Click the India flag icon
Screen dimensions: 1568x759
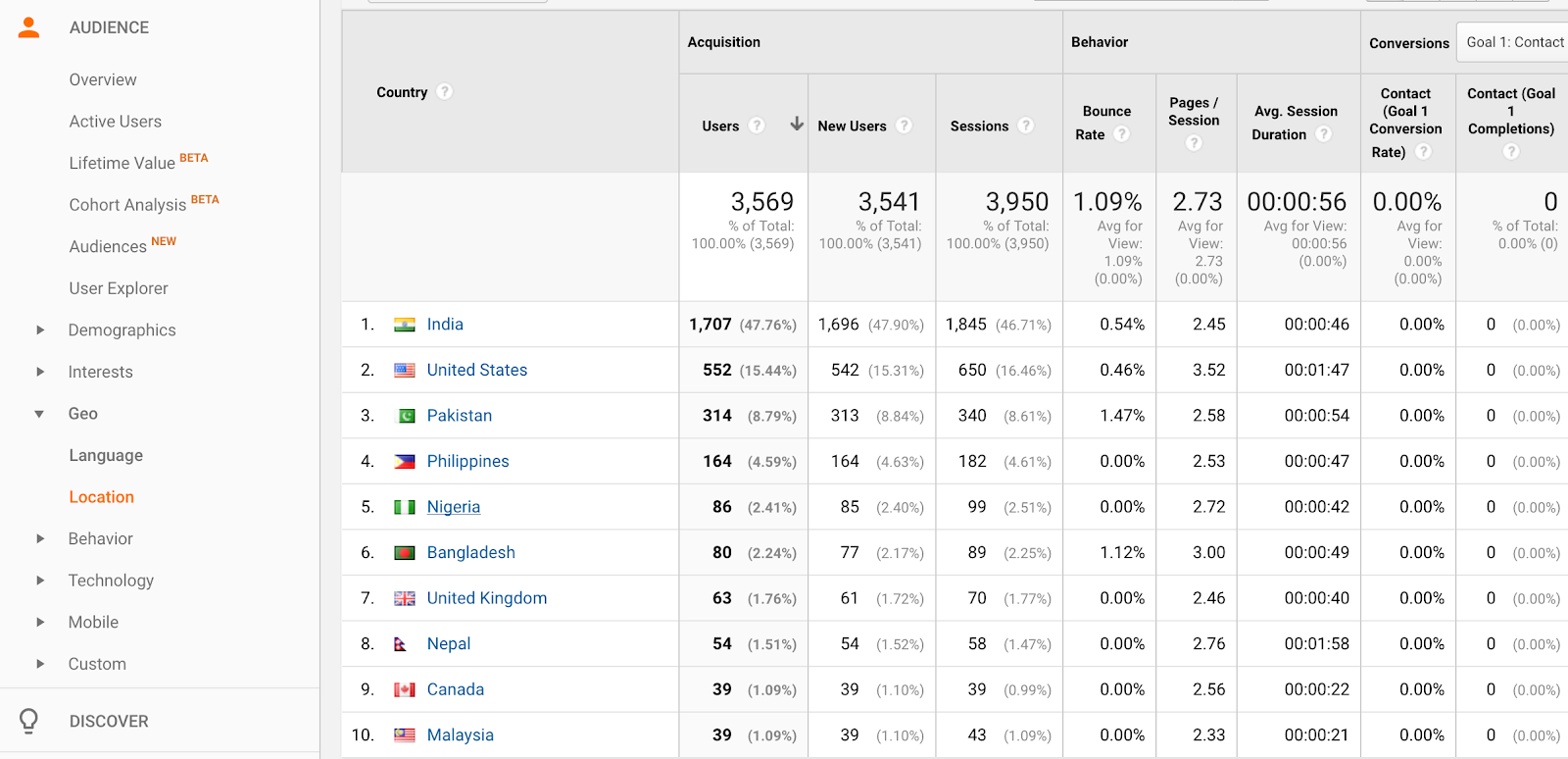[x=405, y=325]
